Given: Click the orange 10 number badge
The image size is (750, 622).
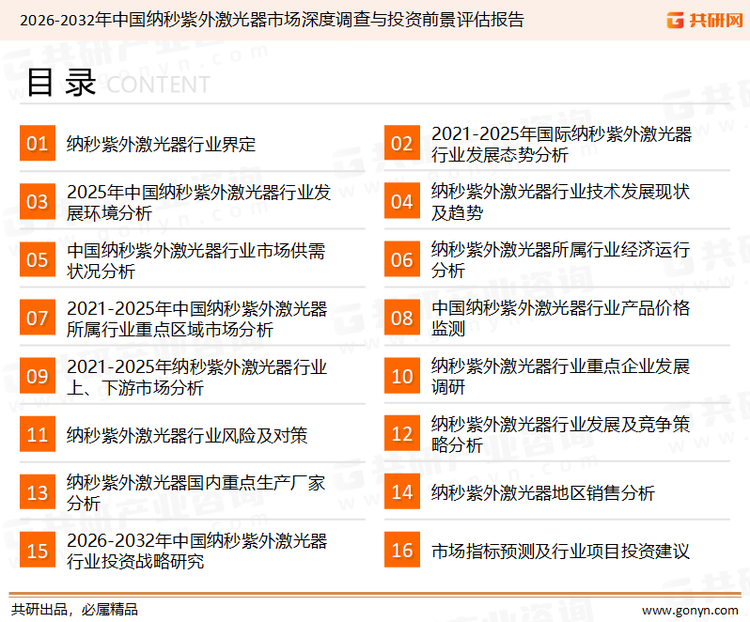Looking at the screenshot, I should [402, 376].
